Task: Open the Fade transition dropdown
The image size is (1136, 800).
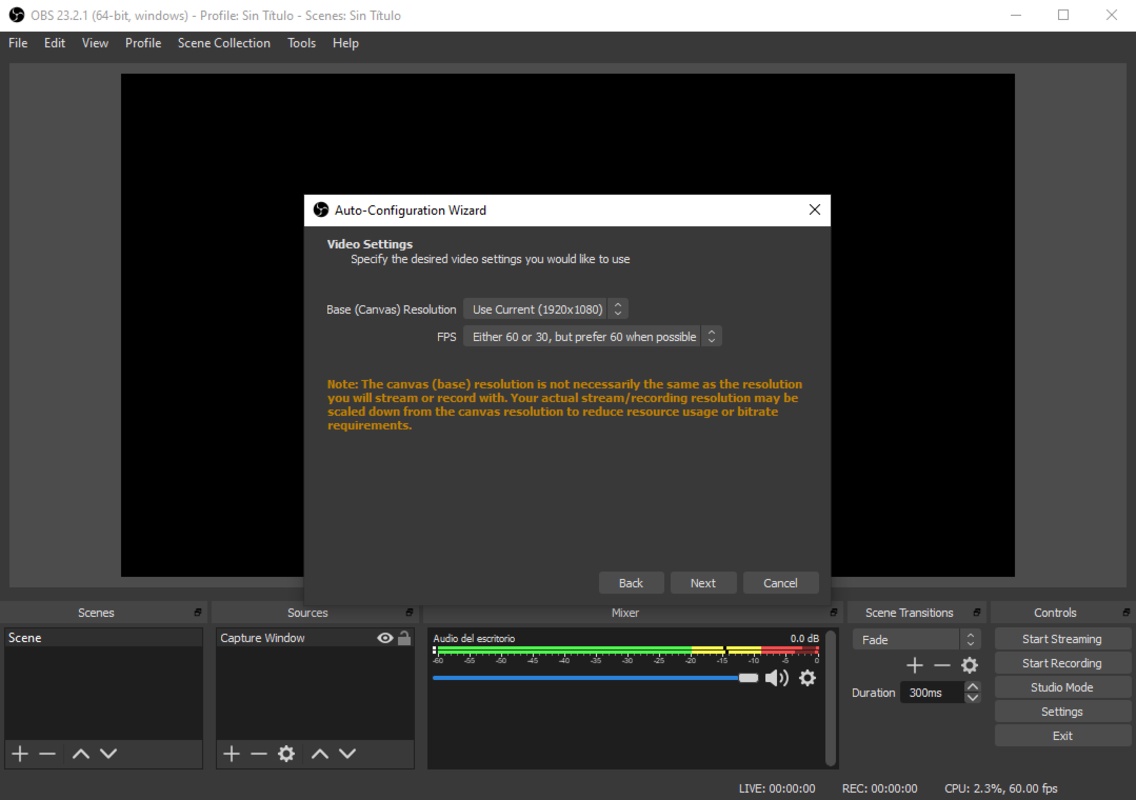Action: 916,639
